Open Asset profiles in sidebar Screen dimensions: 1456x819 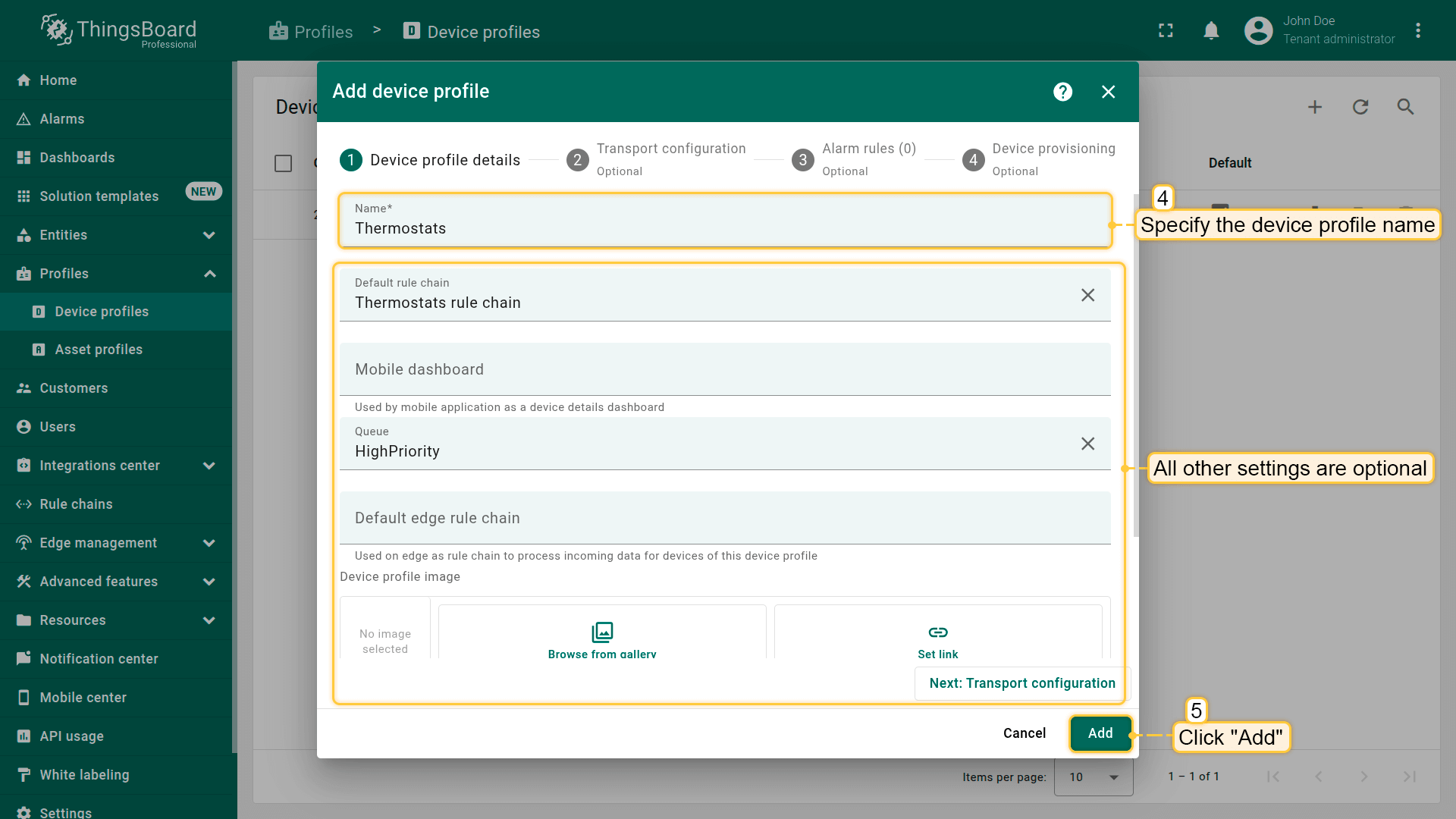tap(99, 350)
